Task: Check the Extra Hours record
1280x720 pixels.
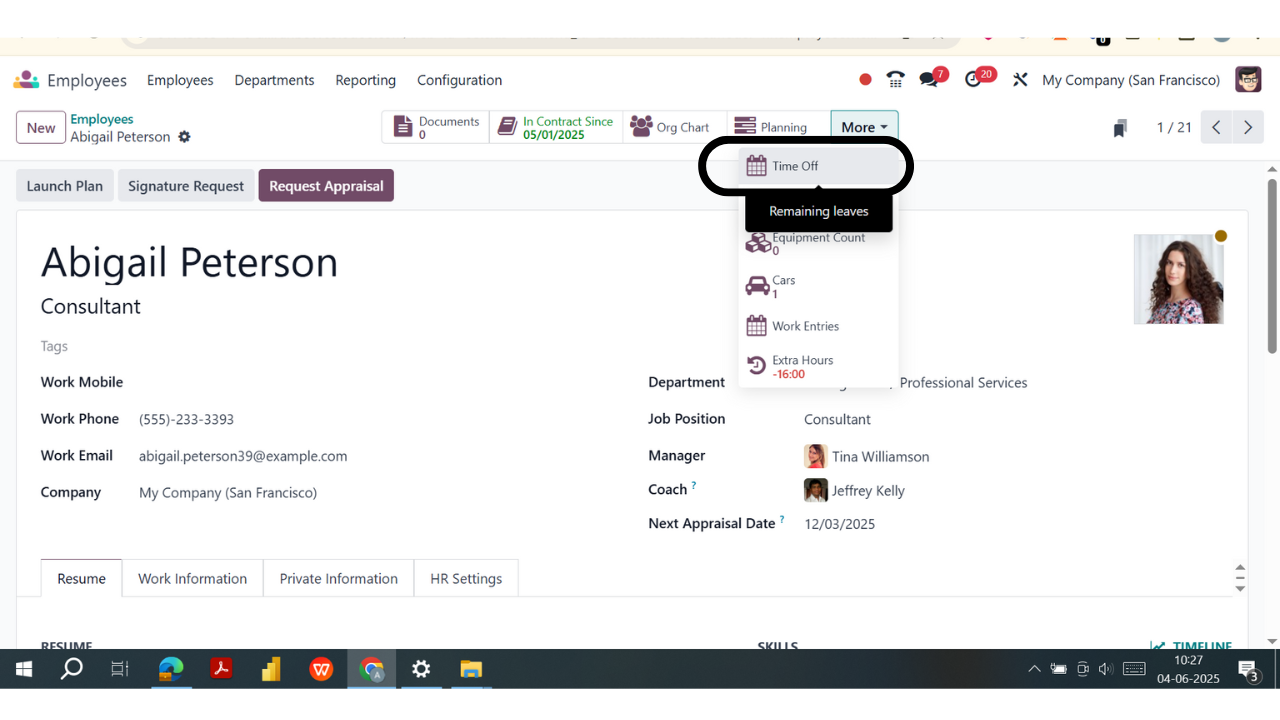Action: [x=803, y=365]
